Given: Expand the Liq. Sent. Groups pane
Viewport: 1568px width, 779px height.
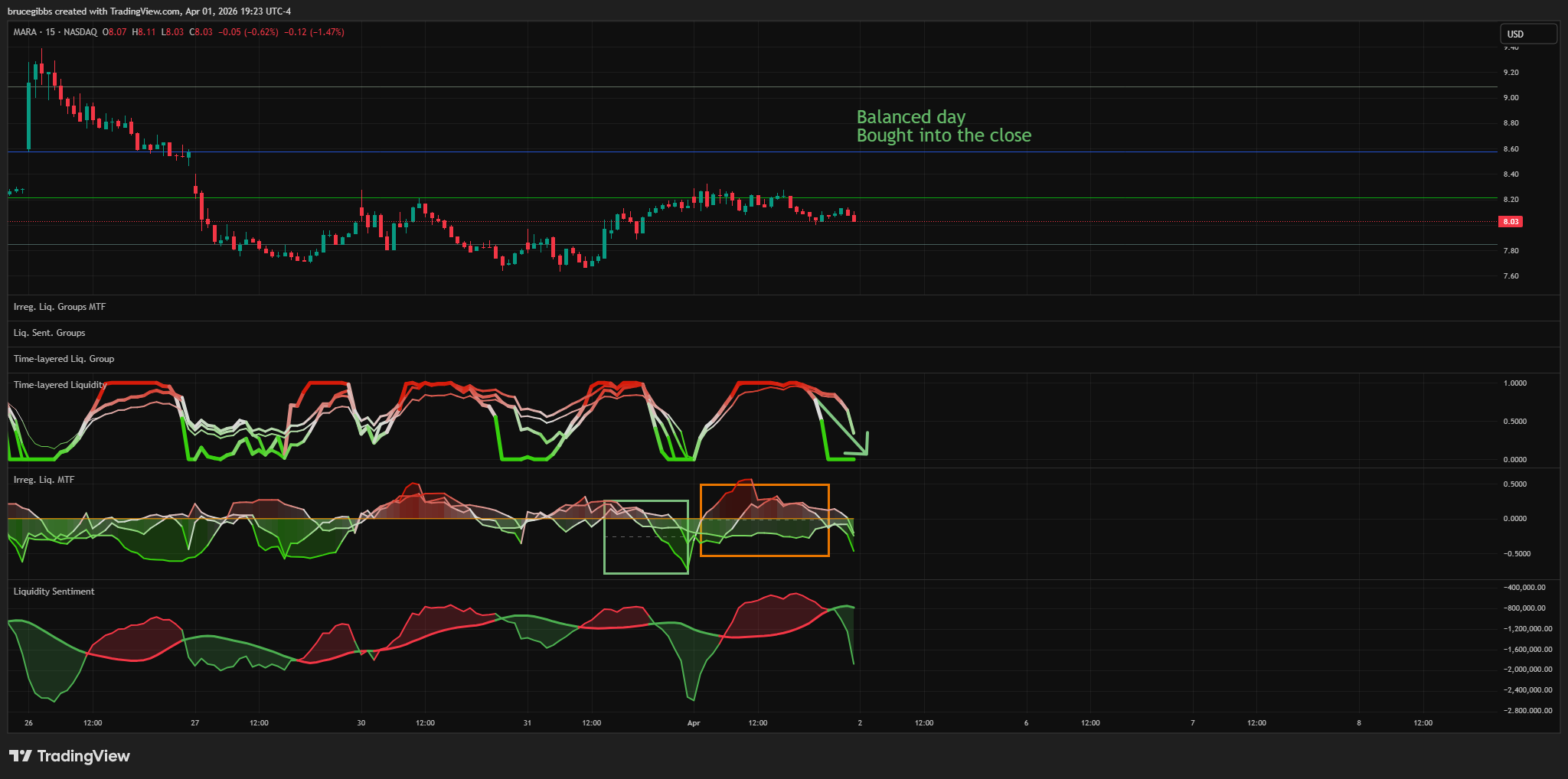Looking at the screenshot, I should (50, 333).
